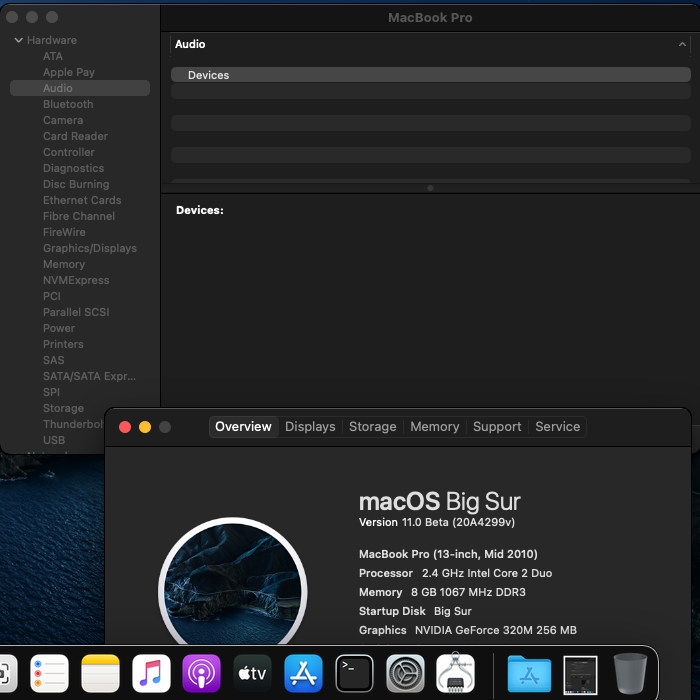Open System Preferences gear icon
This screenshot has width=700, height=700.
point(405,673)
